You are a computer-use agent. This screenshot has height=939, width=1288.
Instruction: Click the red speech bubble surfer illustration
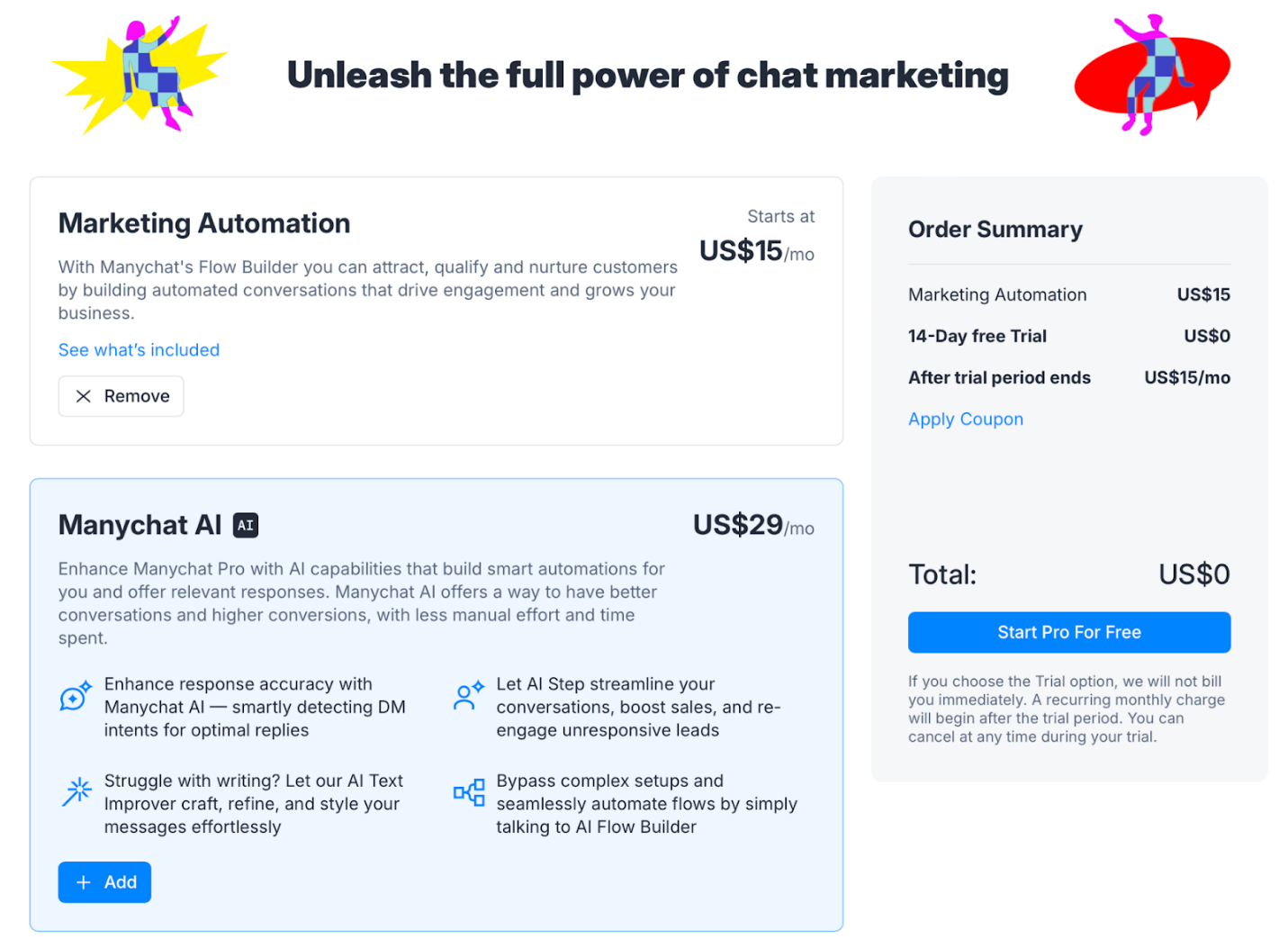coord(1152,74)
